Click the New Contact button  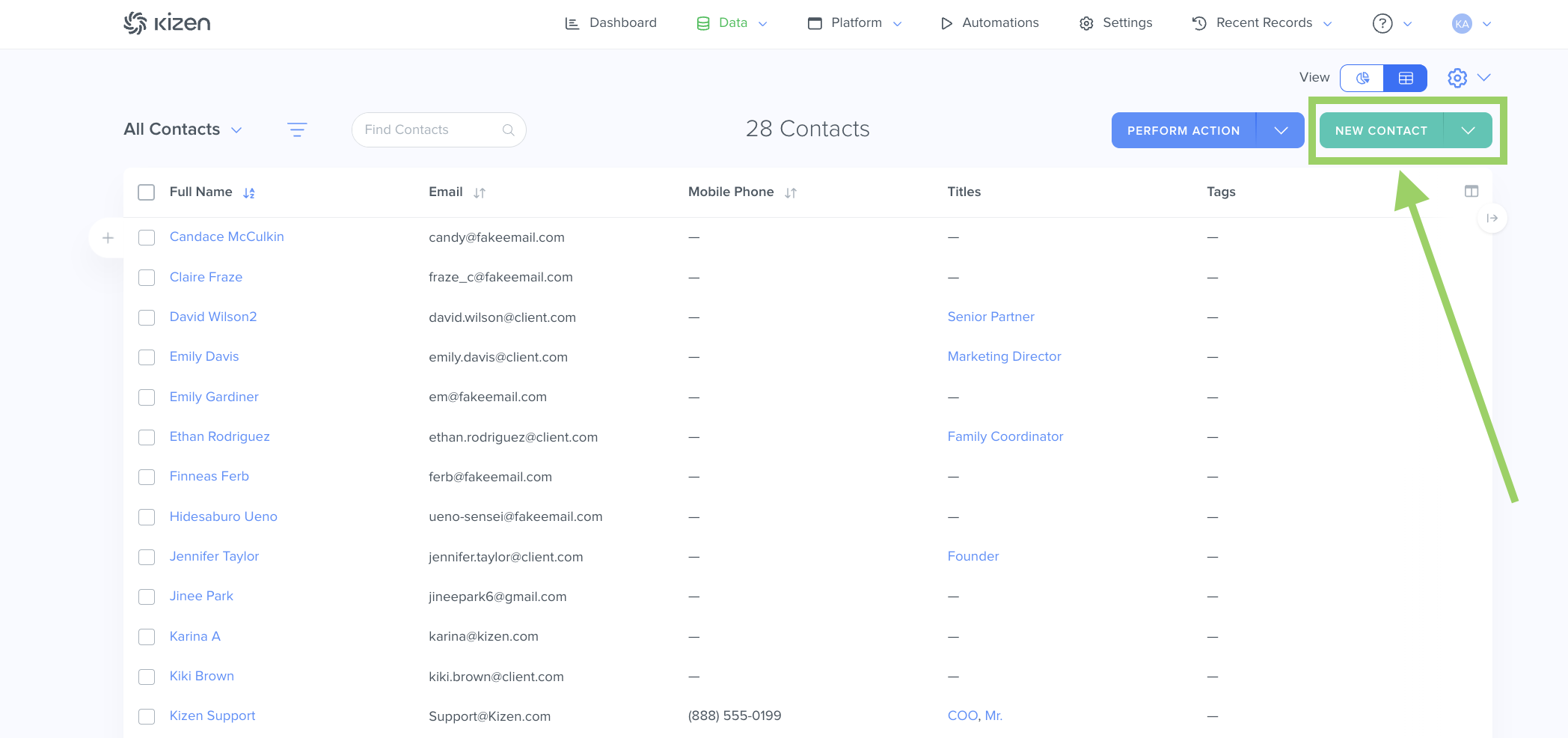point(1381,130)
